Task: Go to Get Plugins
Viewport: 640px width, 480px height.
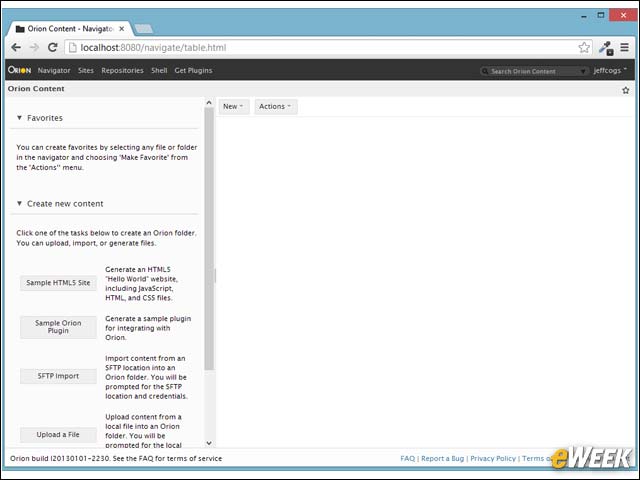Action: pos(193,70)
